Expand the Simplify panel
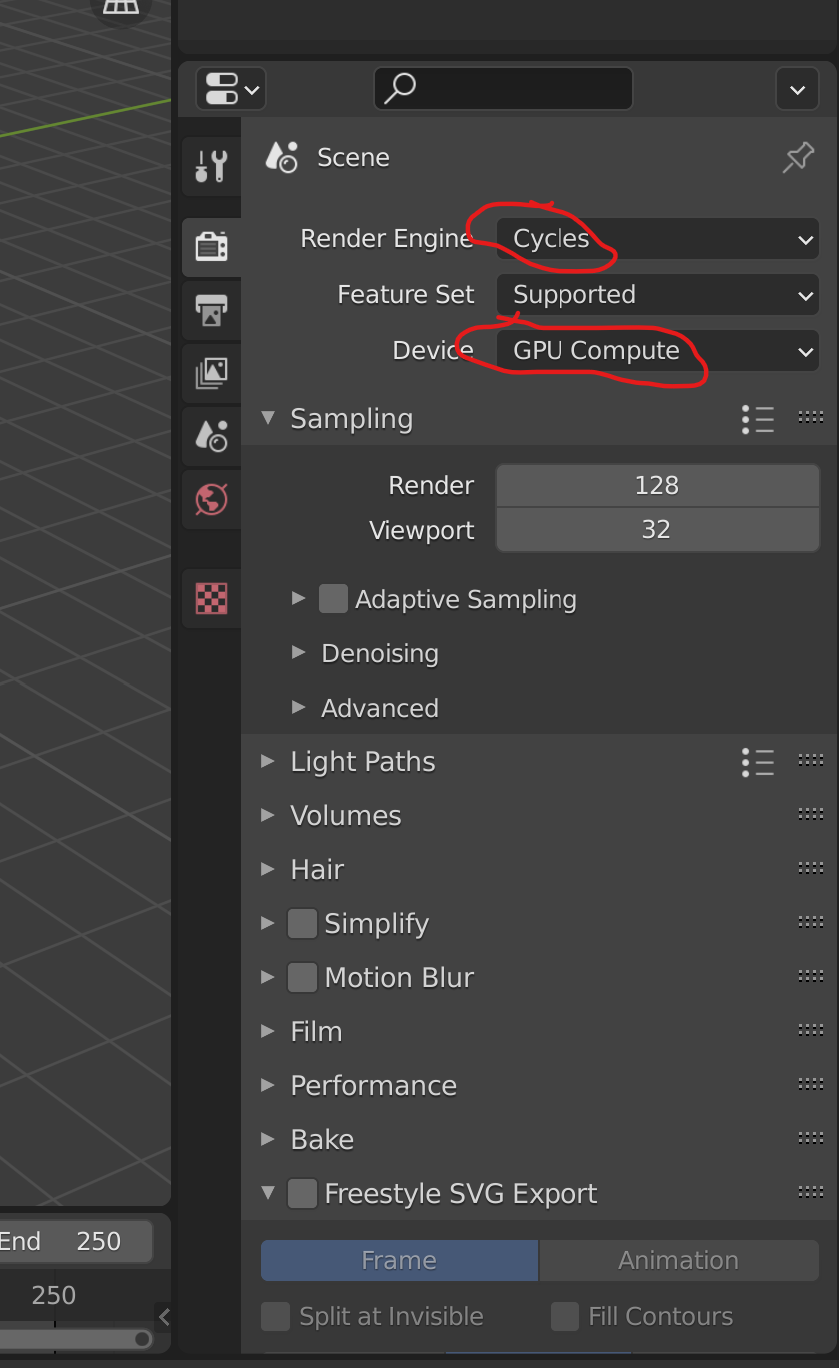The height and width of the screenshot is (1368, 839). [x=267, y=923]
